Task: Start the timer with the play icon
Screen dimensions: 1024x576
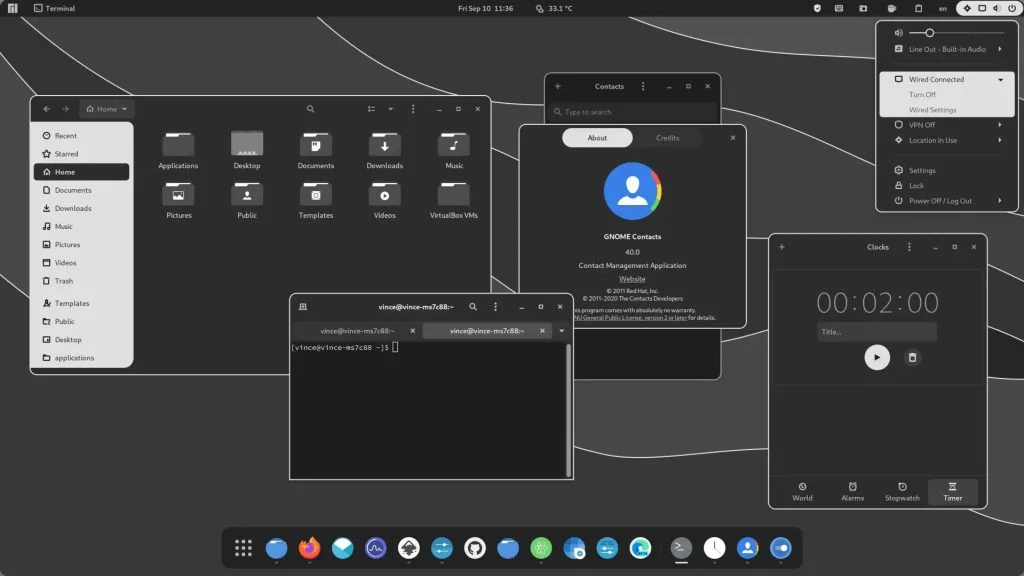Action: click(x=877, y=357)
